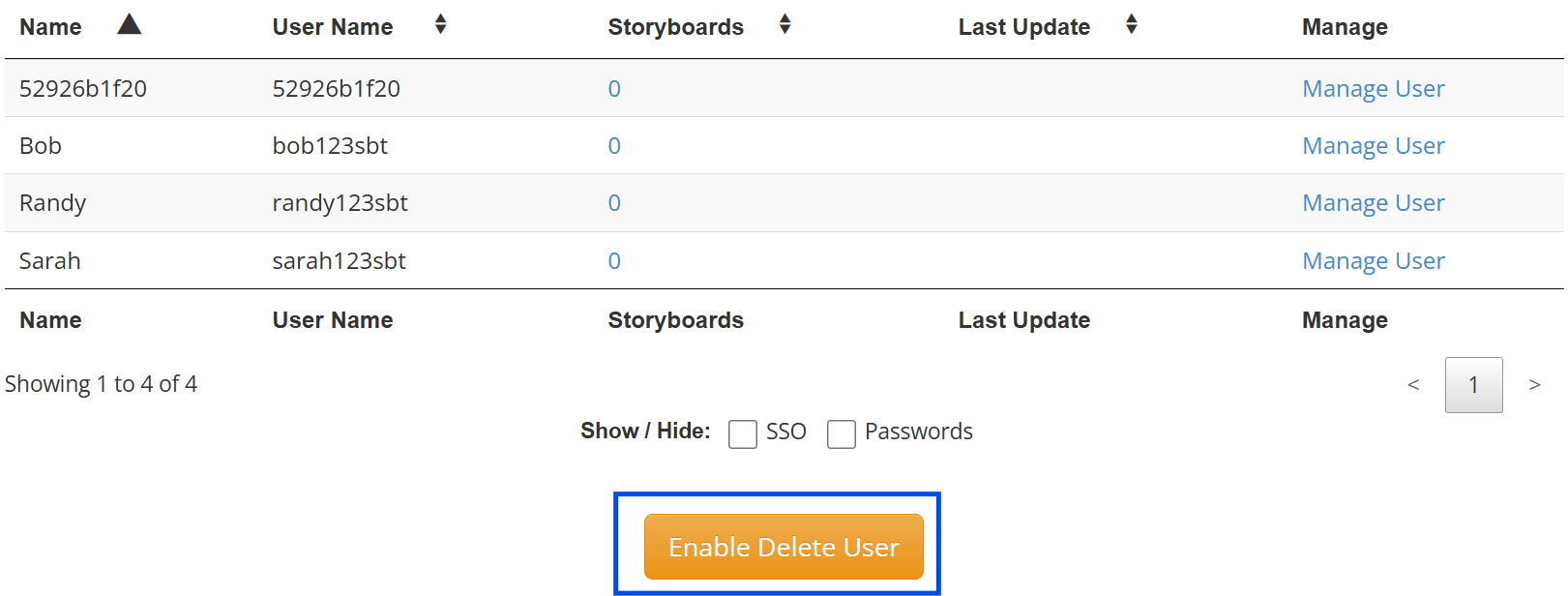
Task: Click the Storyboards column header text
Action: [675, 27]
